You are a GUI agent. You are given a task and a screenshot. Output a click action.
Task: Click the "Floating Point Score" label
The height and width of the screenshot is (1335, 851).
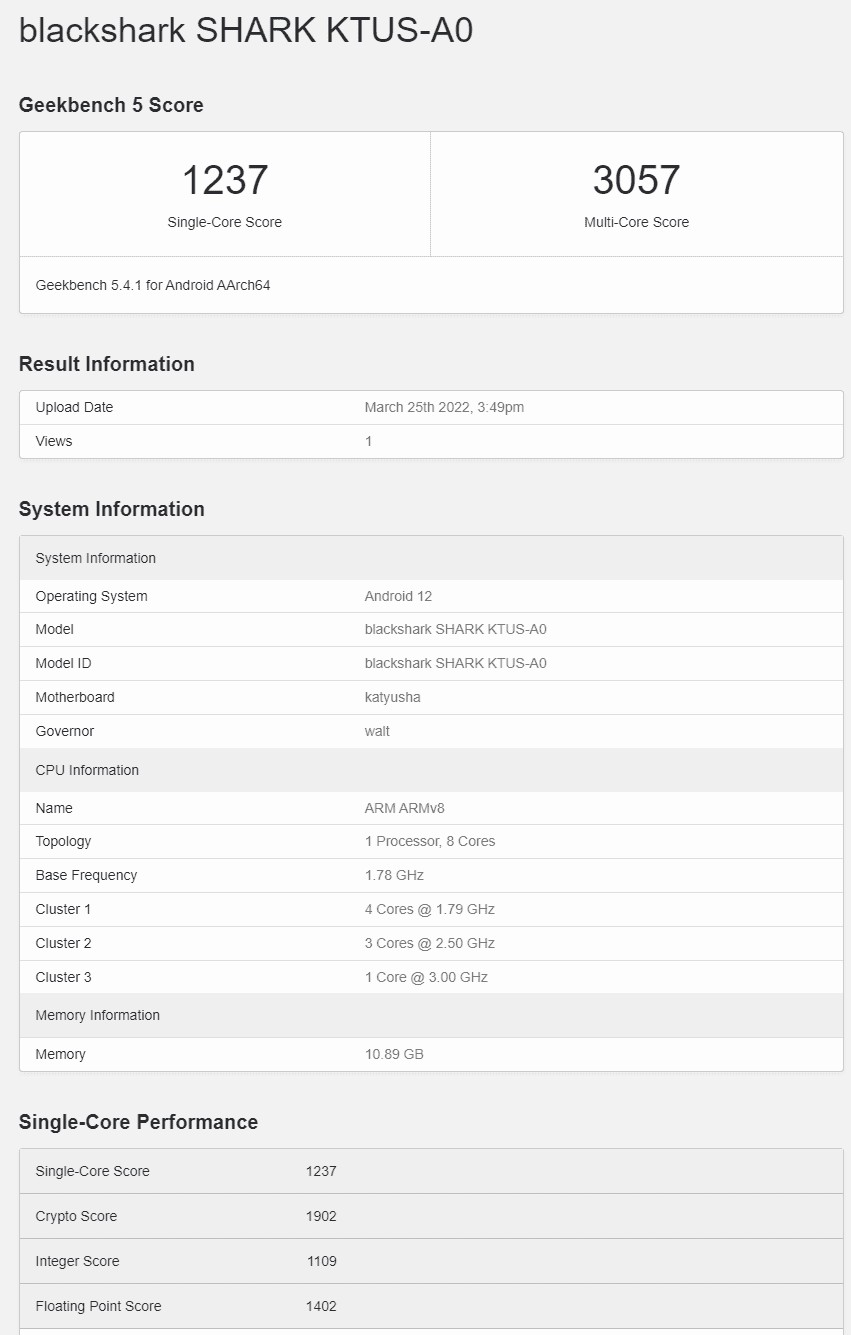pyautogui.click(x=98, y=1306)
